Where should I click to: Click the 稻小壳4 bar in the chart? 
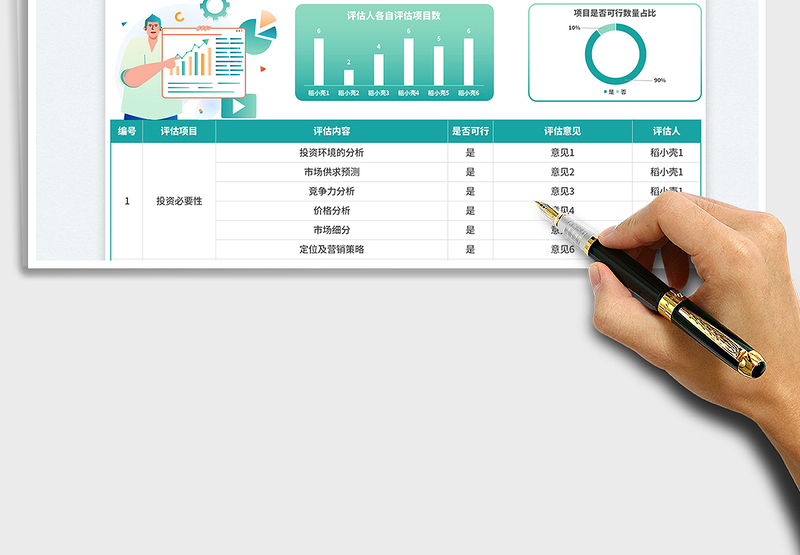(x=409, y=62)
